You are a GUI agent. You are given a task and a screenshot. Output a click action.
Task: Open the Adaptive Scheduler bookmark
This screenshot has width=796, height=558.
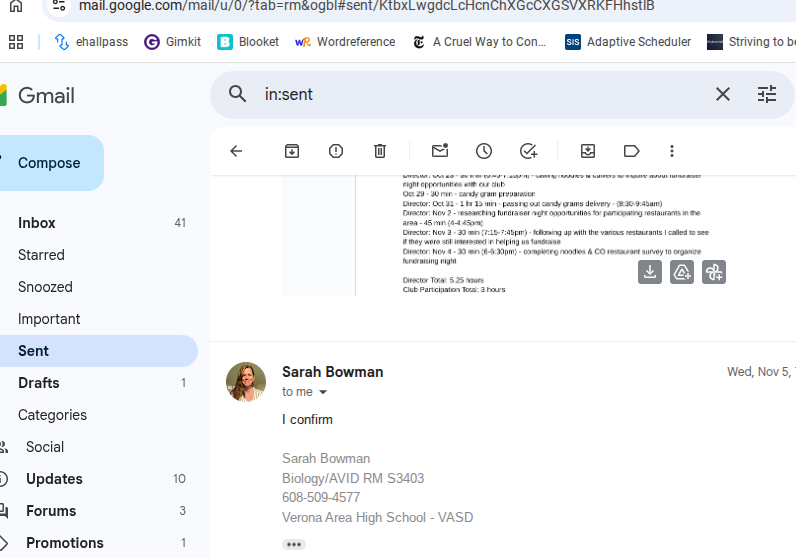[628, 42]
